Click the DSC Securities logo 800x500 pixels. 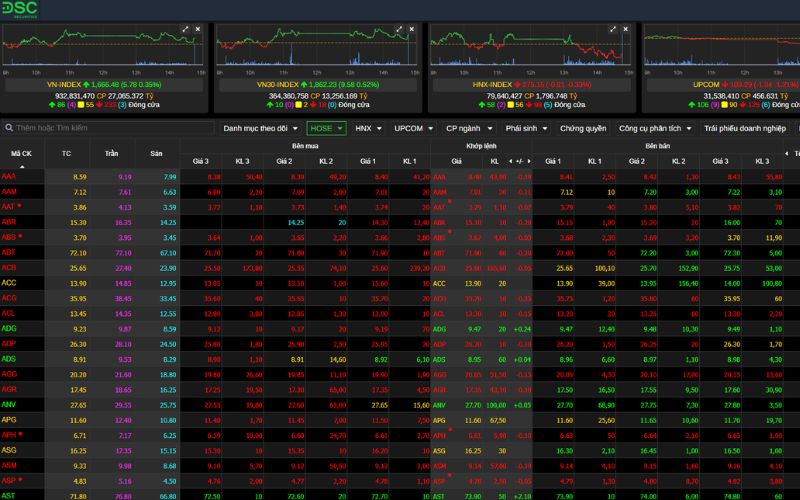[18, 10]
